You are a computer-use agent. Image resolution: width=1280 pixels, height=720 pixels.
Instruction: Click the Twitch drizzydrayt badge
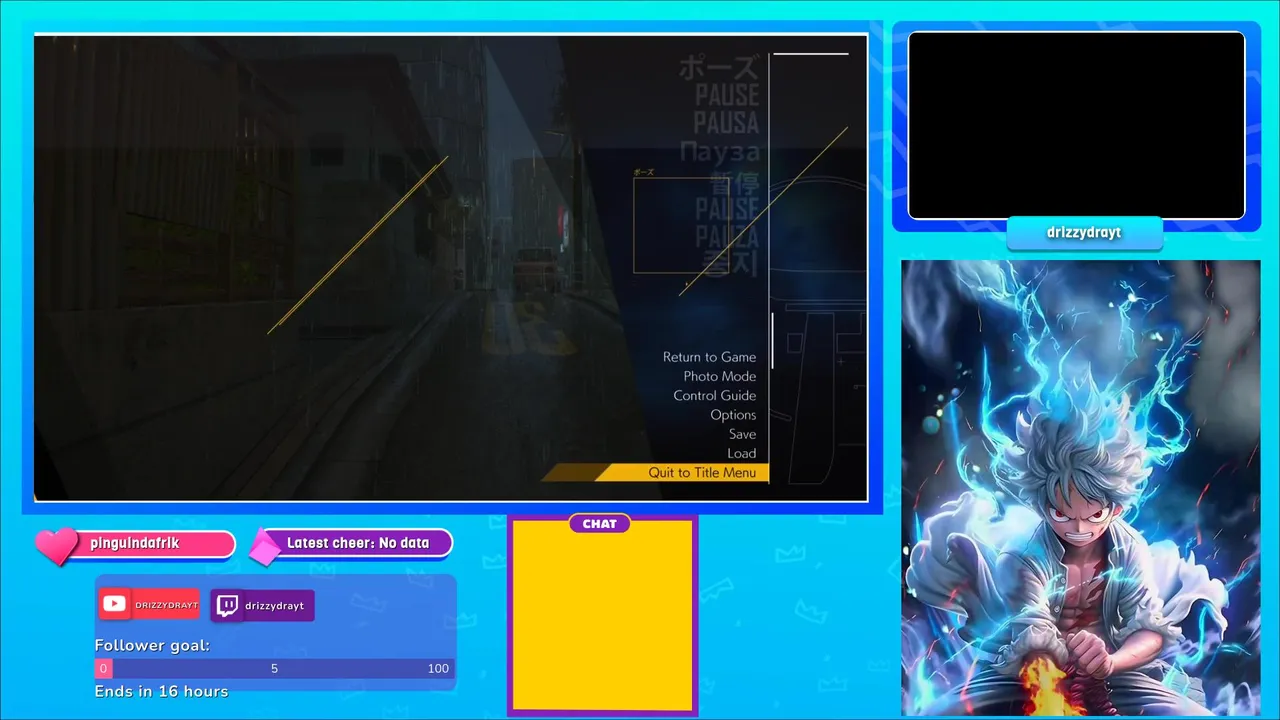262,606
